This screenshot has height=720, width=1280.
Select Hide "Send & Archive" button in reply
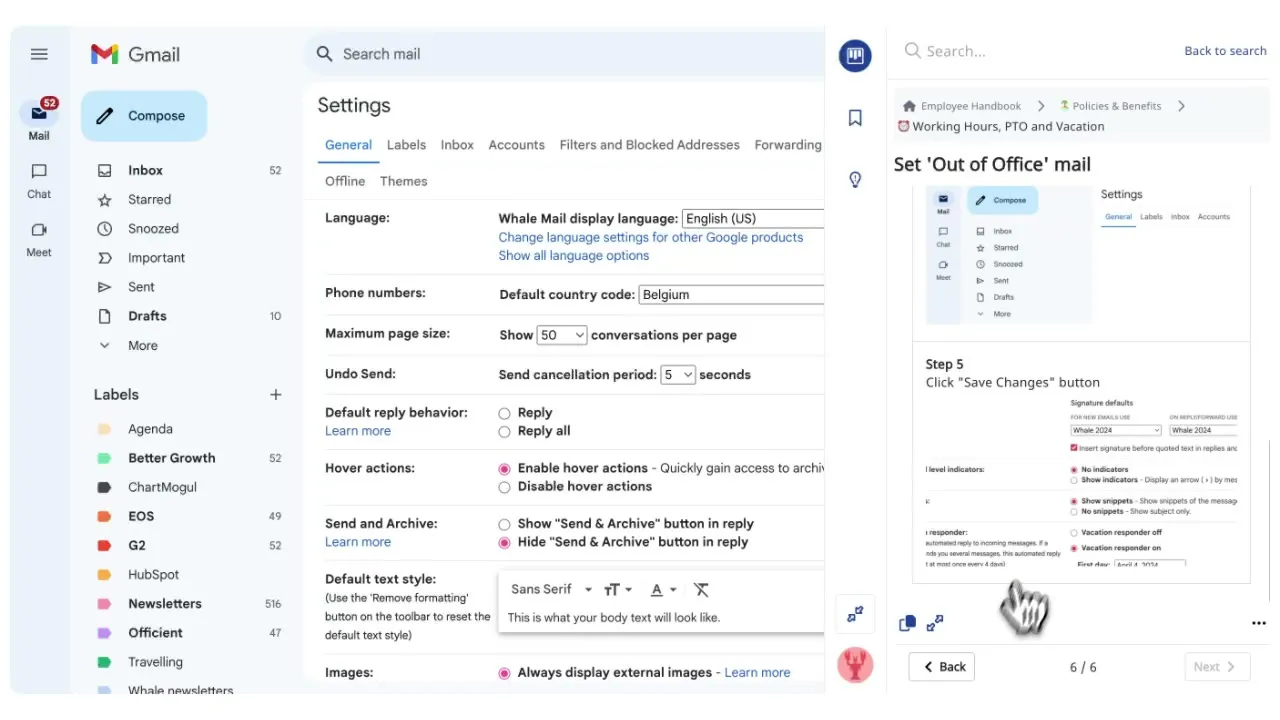(504, 543)
